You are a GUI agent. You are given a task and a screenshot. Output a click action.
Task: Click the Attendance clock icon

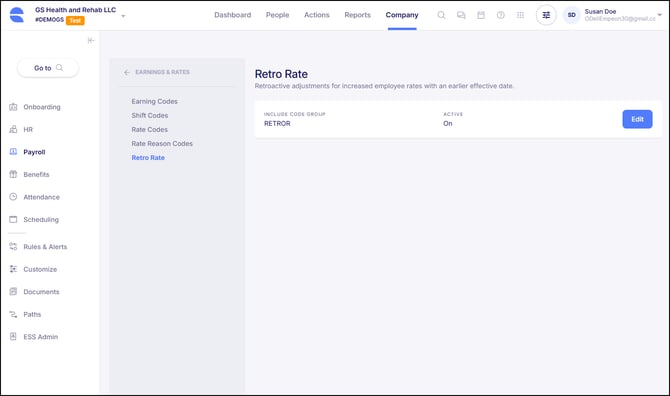coord(13,197)
